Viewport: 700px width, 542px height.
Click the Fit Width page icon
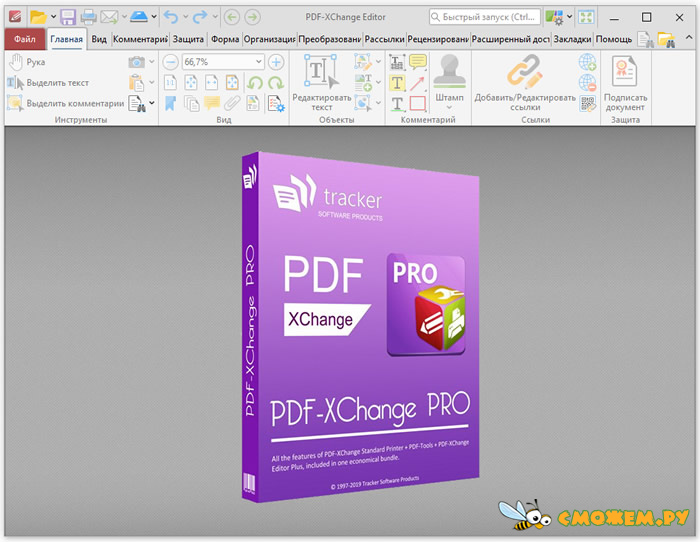(x=212, y=83)
